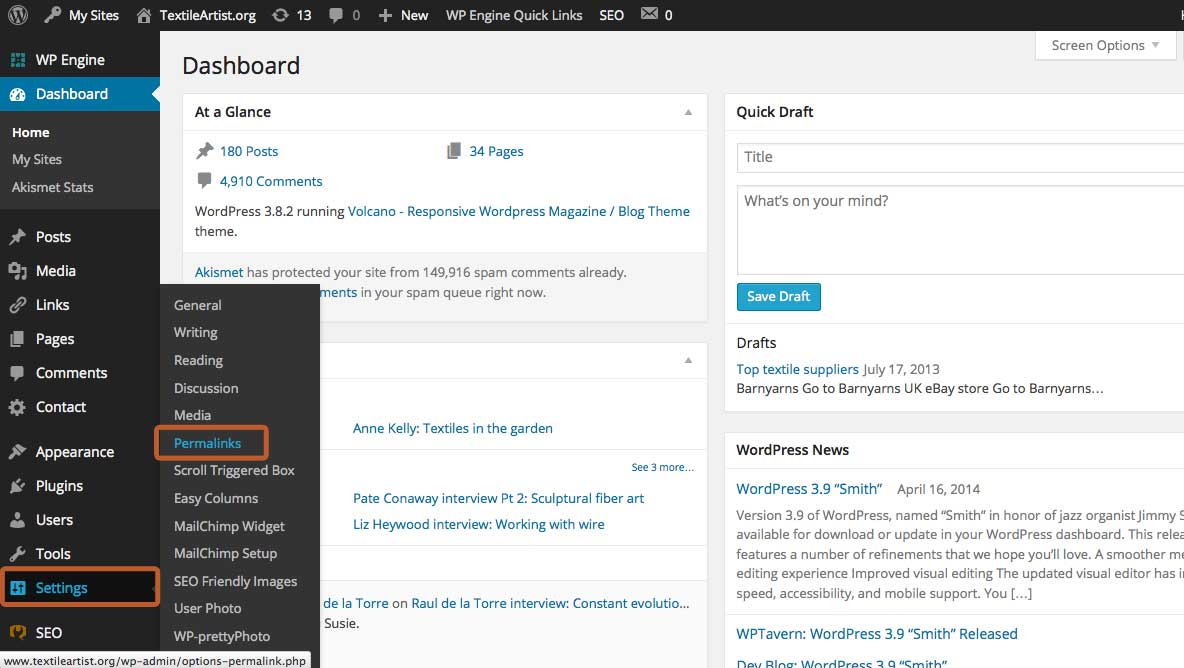Viewport: 1184px width, 668px height.
Task: Open Akismet Stats in sidebar
Action: [x=53, y=187]
